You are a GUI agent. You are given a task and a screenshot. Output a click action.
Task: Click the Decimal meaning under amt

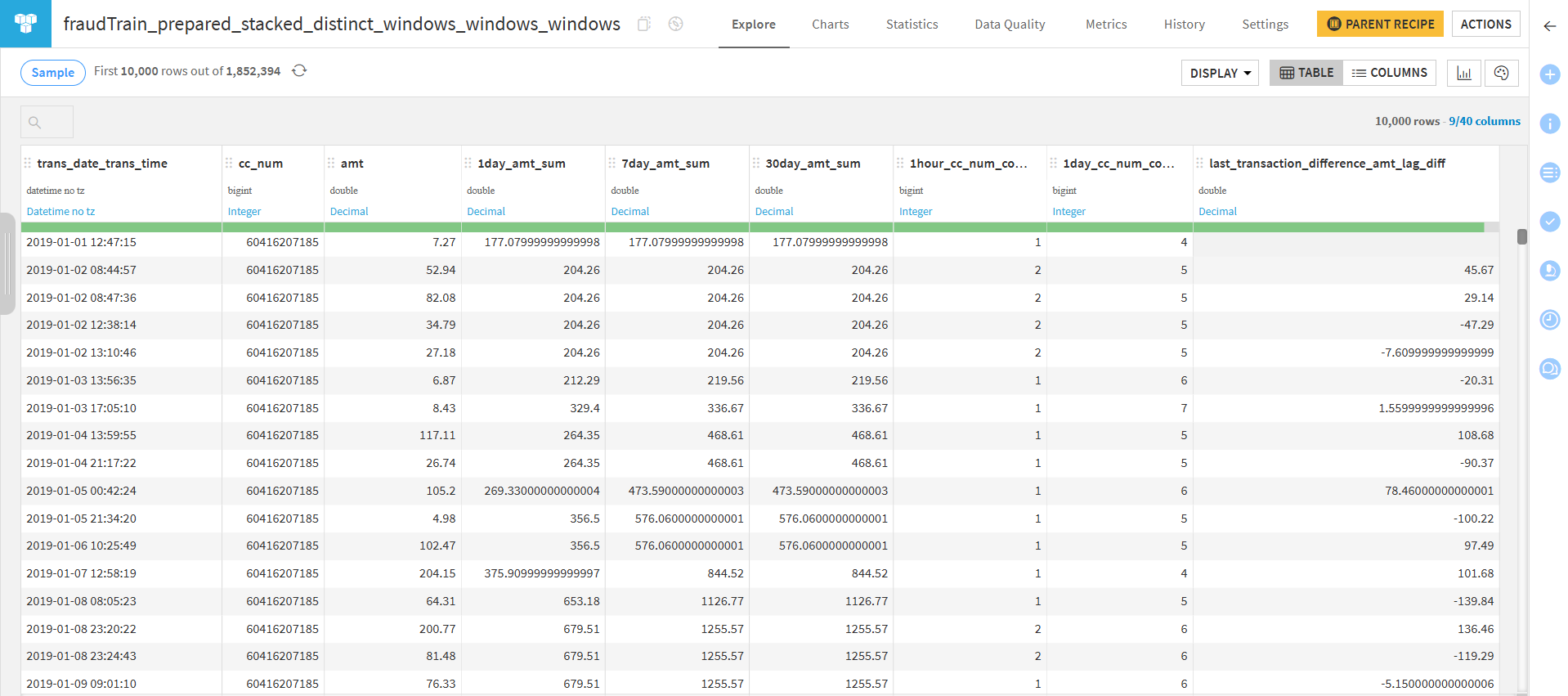click(x=349, y=212)
